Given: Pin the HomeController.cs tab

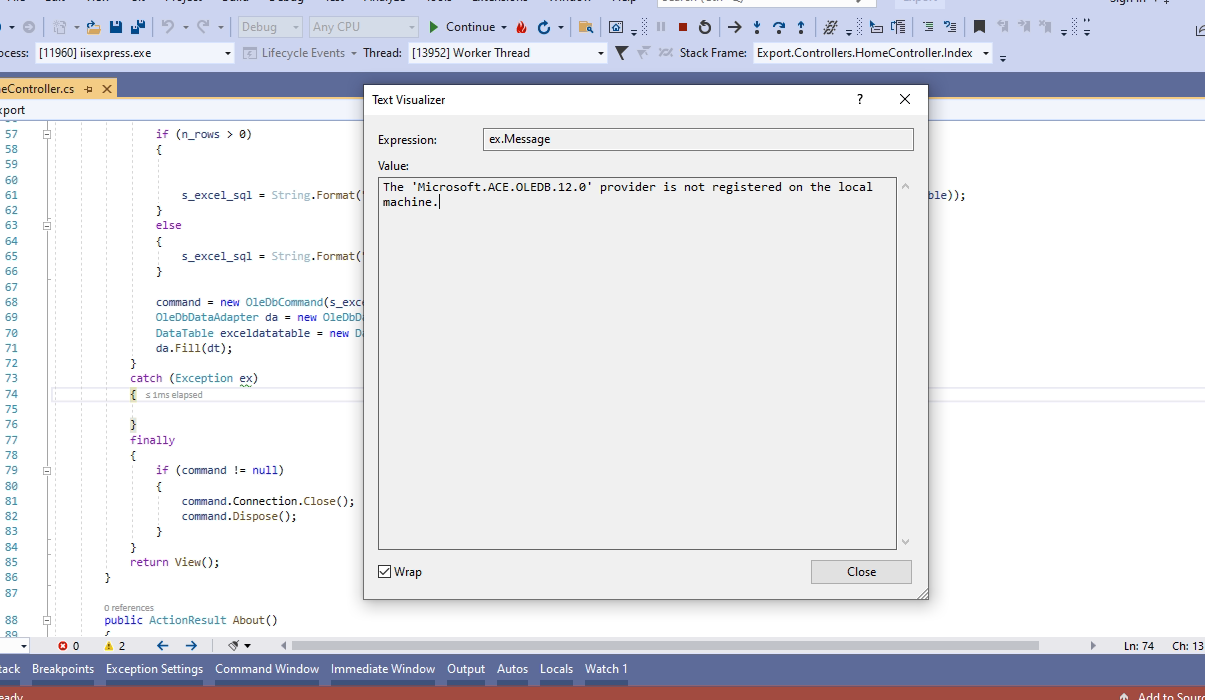Looking at the screenshot, I should [x=89, y=89].
